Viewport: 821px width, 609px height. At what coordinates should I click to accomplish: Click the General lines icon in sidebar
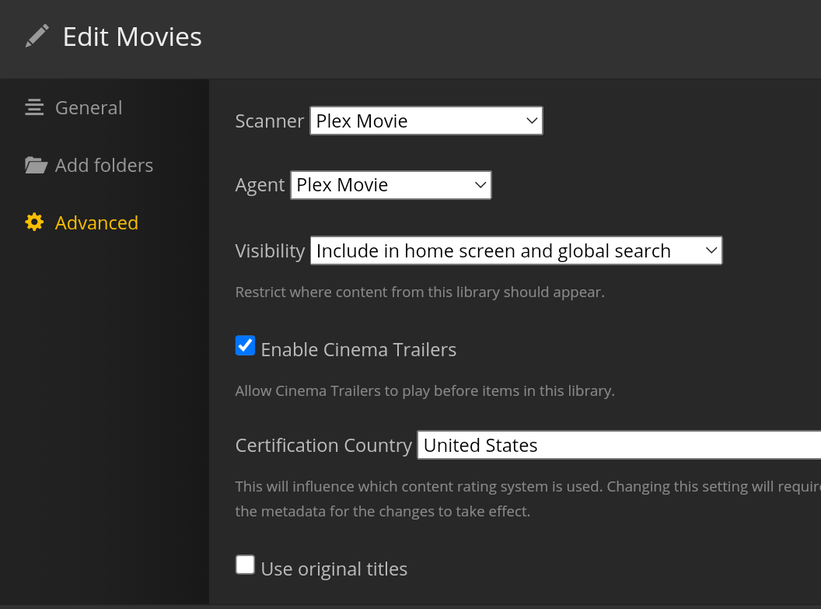click(35, 107)
